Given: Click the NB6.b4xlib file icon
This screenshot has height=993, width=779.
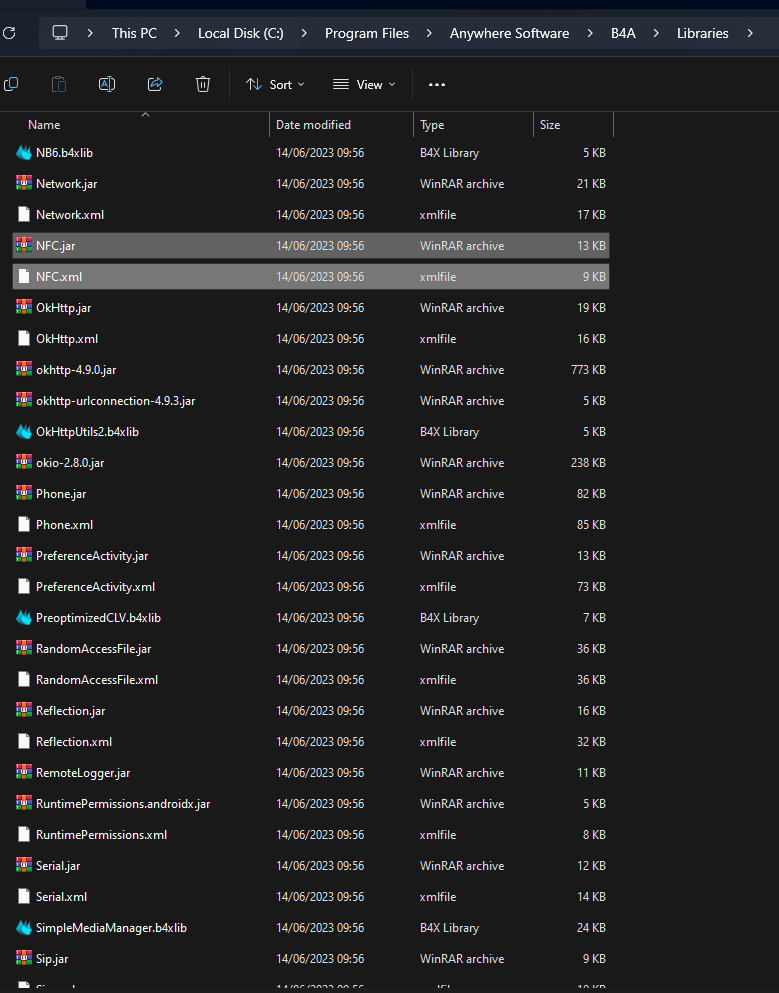Looking at the screenshot, I should click(24, 153).
